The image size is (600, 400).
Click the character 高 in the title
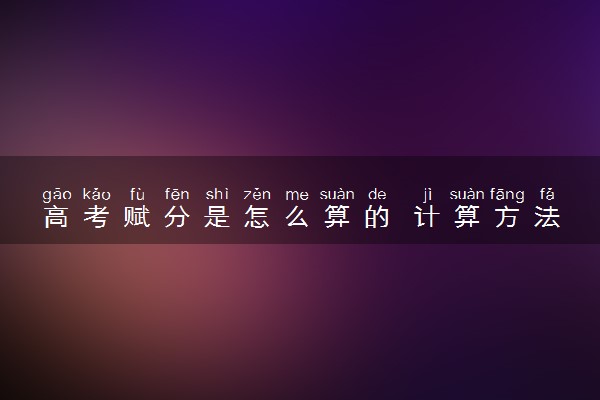(x=57, y=217)
